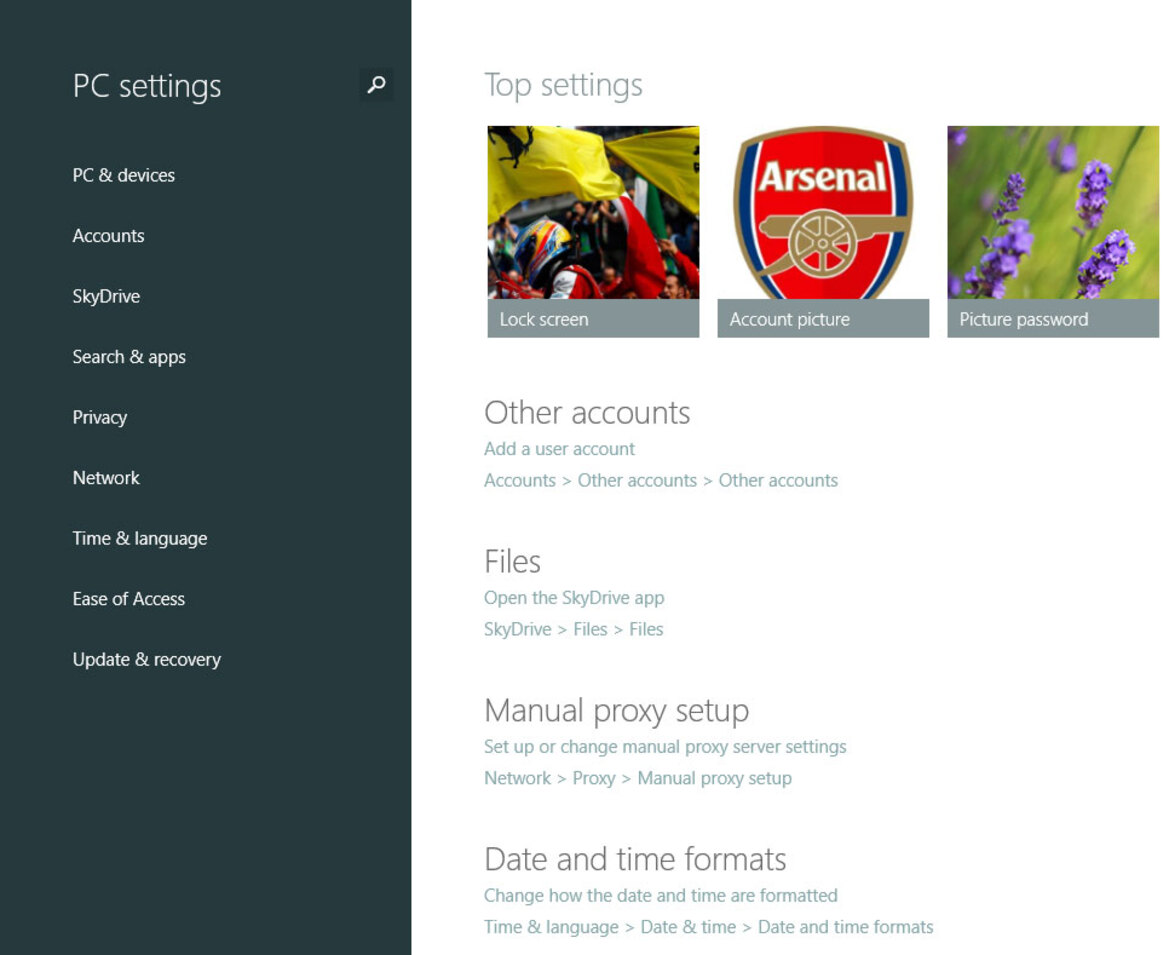Follow the Network breadcrumb link
Image resolution: width=1169 pixels, height=955 pixels.
coord(517,778)
